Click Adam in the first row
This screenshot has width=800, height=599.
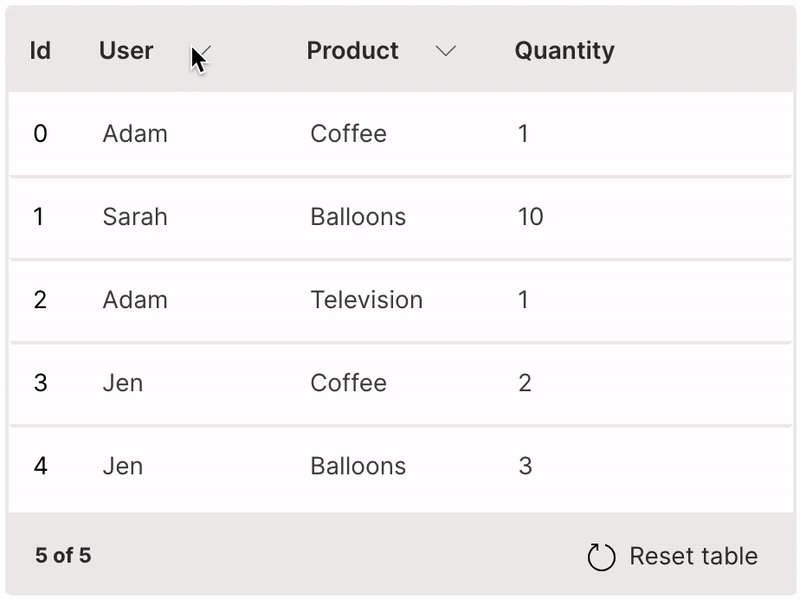(x=135, y=134)
